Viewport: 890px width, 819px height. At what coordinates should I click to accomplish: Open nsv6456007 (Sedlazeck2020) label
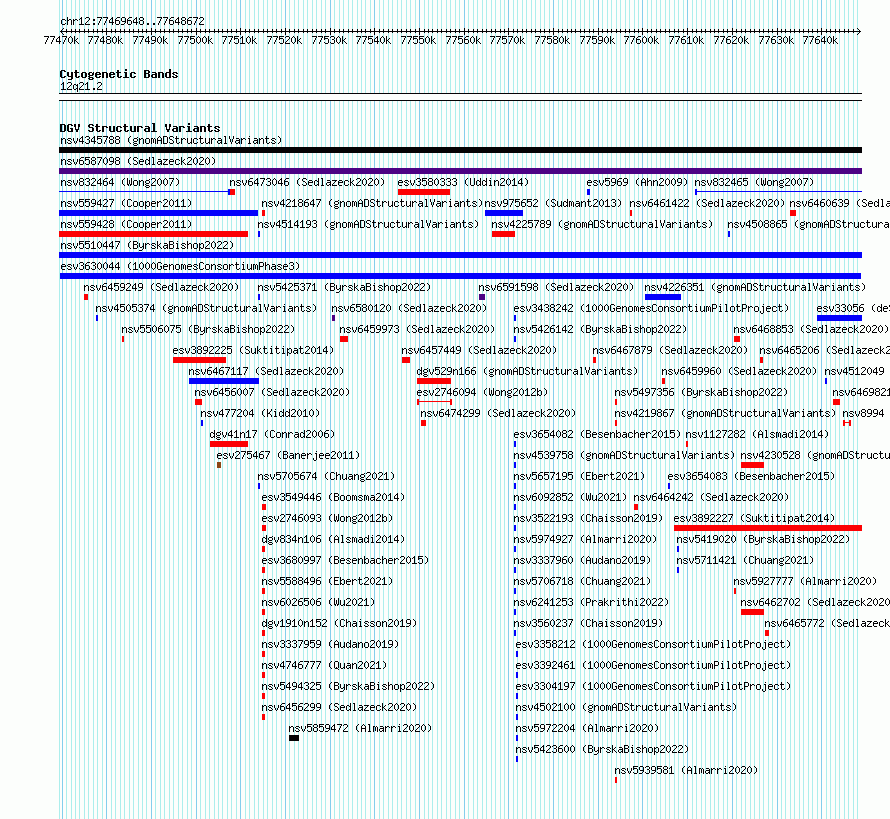(x=272, y=392)
